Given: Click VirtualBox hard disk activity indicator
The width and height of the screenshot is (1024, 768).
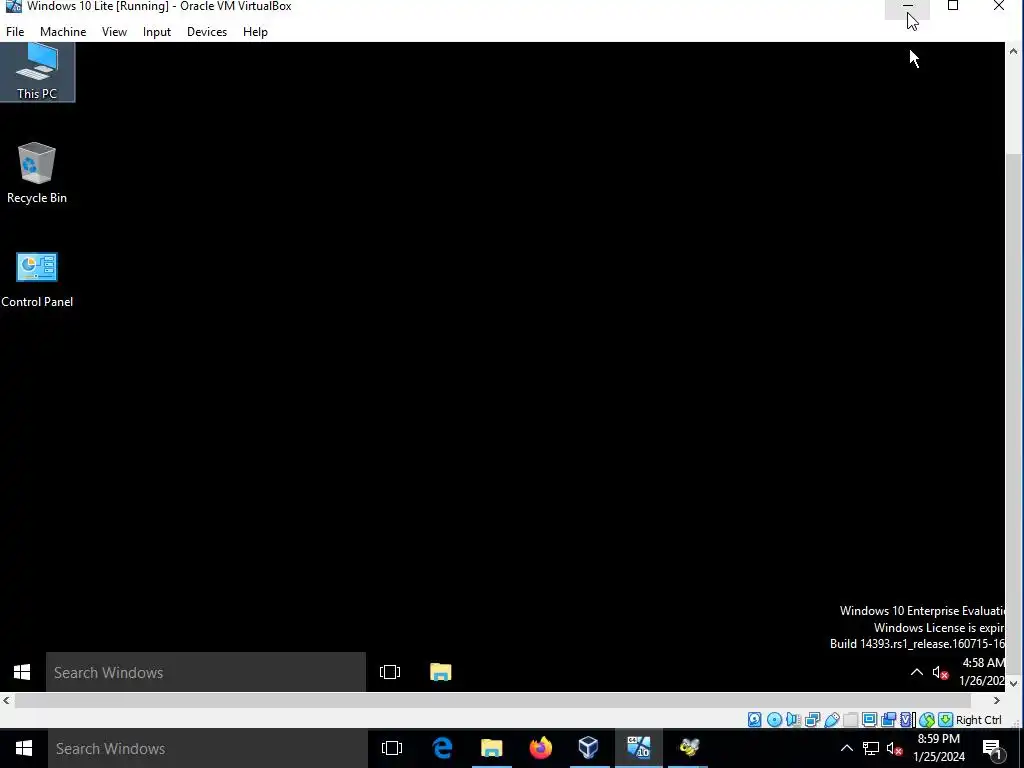Looking at the screenshot, I should tap(754, 720).
